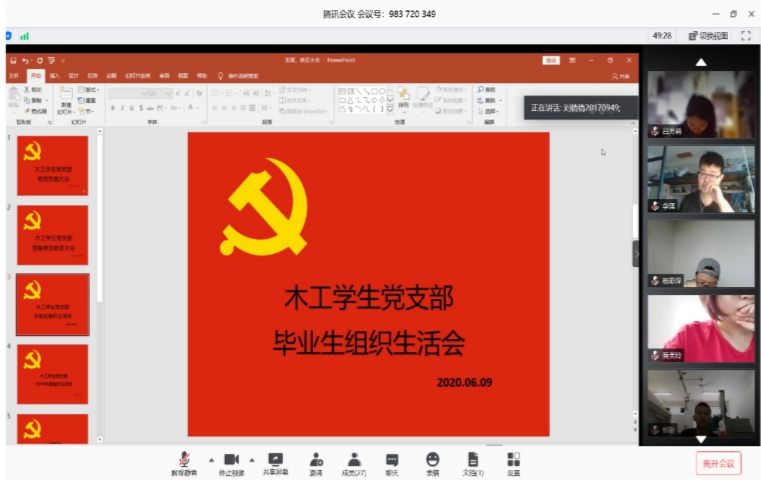Open the slide Layout dropdown

click(88, 90)
